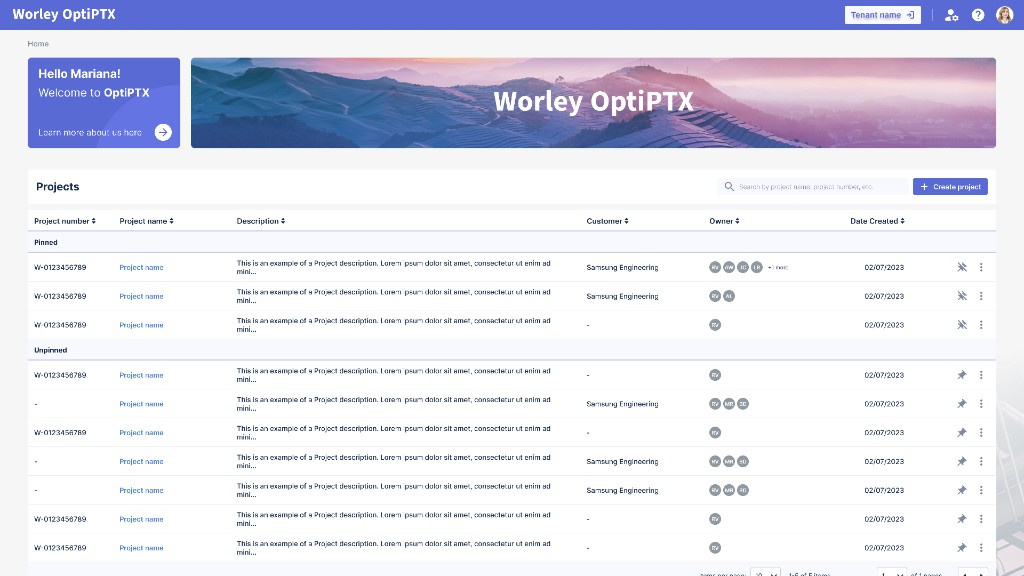Pin the last visible unpinned project
This screenshot has height=576, width=1024.
962,547
